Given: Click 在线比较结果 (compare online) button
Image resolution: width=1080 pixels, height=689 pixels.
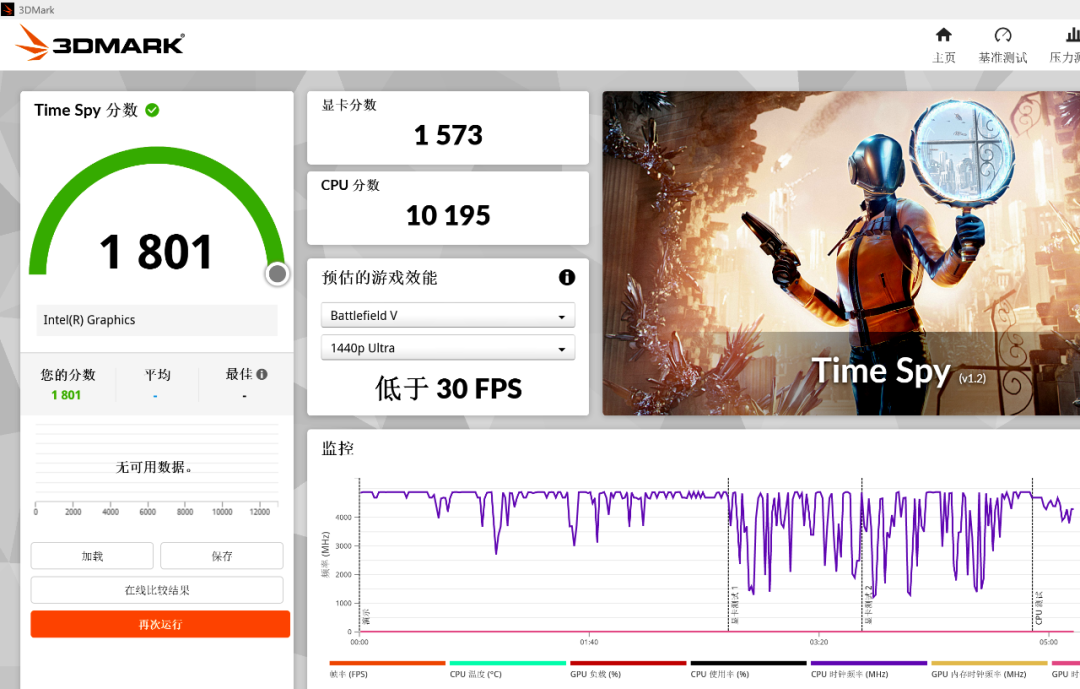Looking at the screenshot, I should tap(157, 590).
